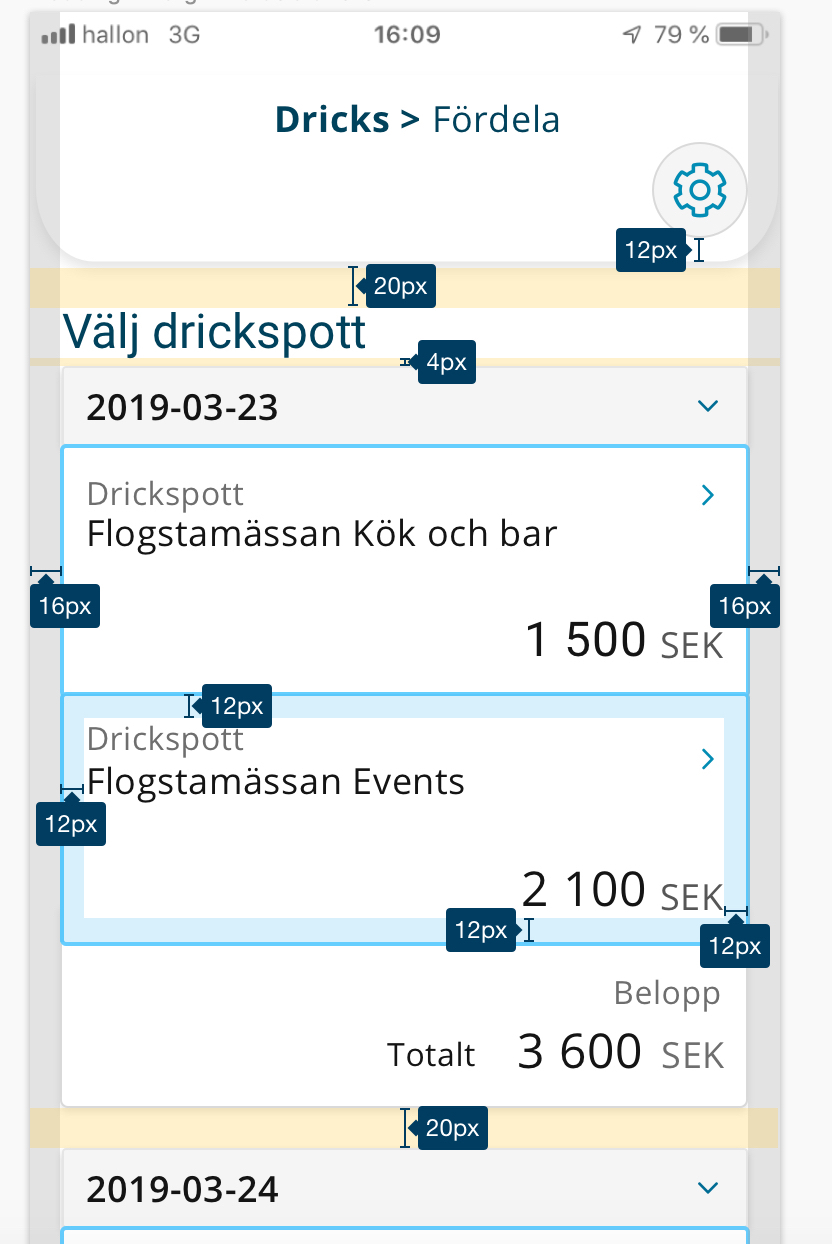This screenshot has width=832, height=1244.
Task: Click the 2 100 SEK amount
Action: [622, 889]
